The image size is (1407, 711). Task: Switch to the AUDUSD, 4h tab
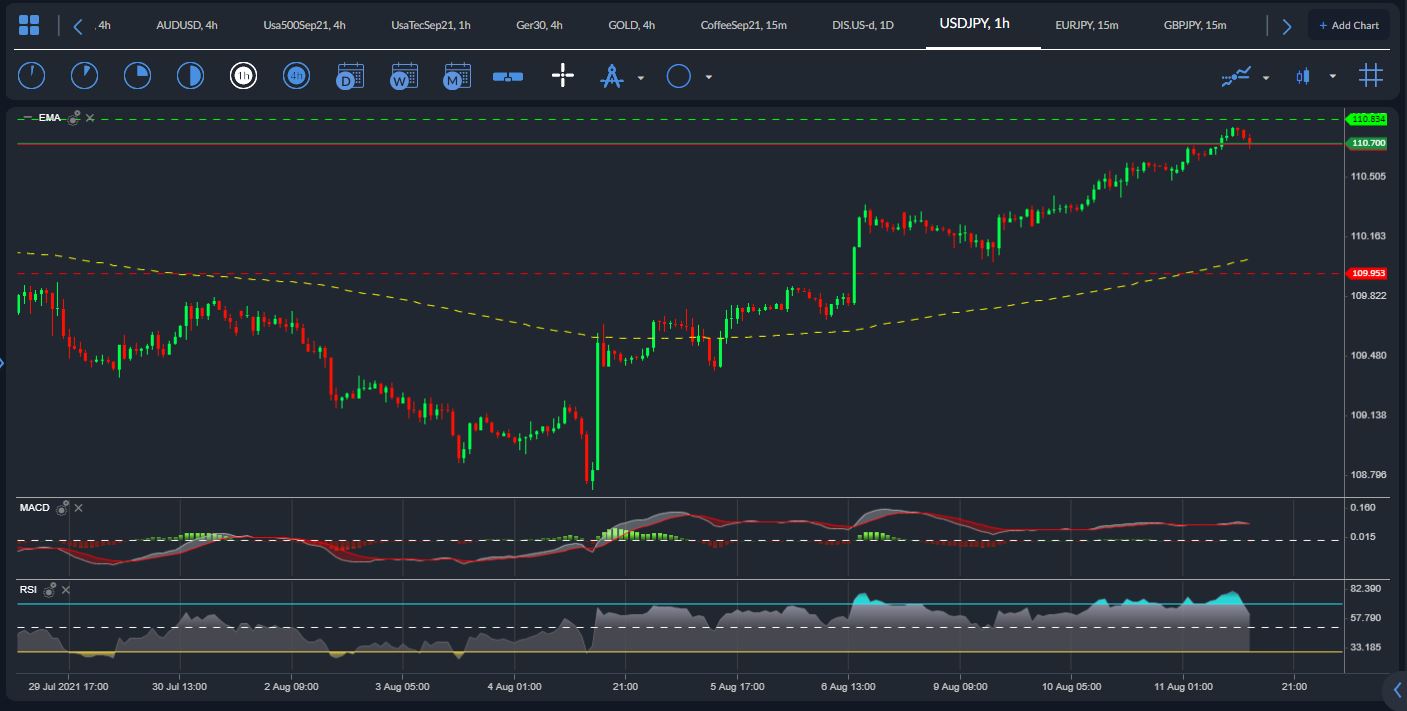tap(187, 25)
